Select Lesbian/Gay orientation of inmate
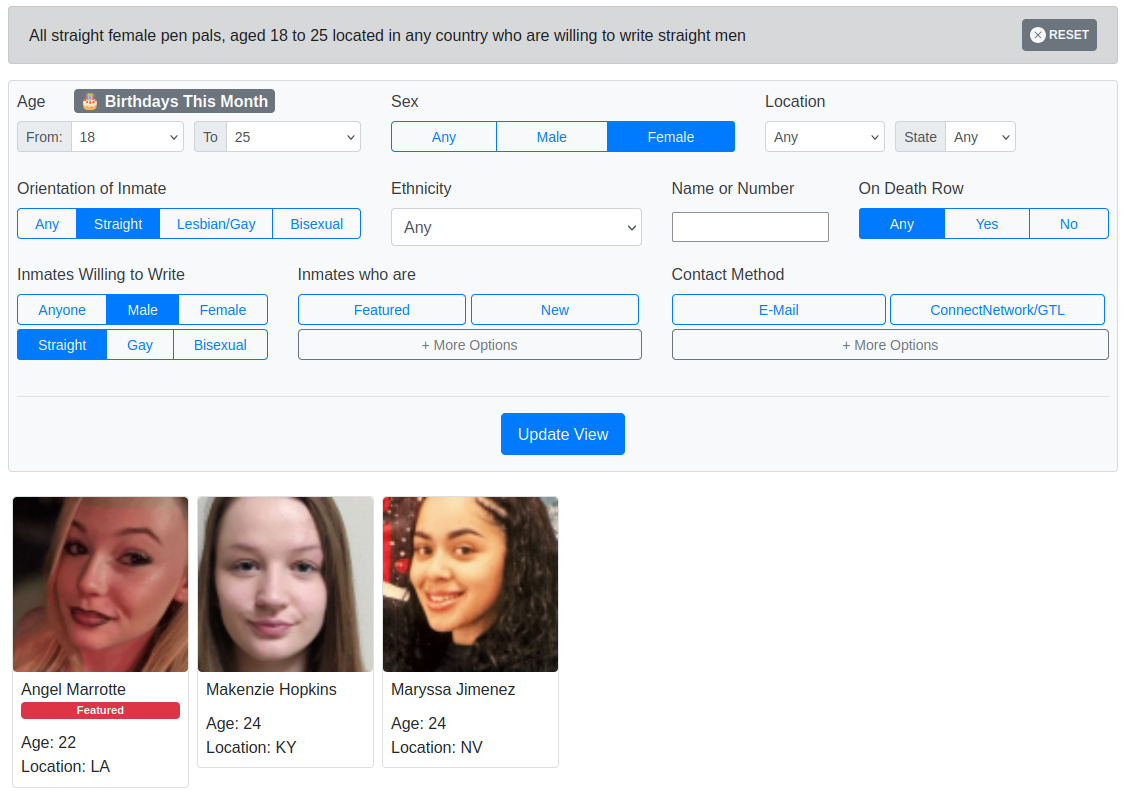1127x800 pixels. point(216,224)
